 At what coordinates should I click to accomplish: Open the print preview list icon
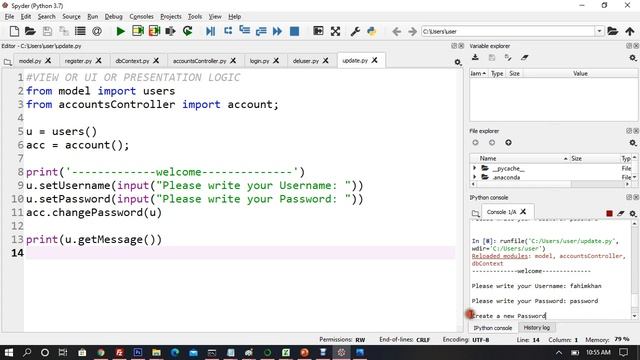(80, 31)
